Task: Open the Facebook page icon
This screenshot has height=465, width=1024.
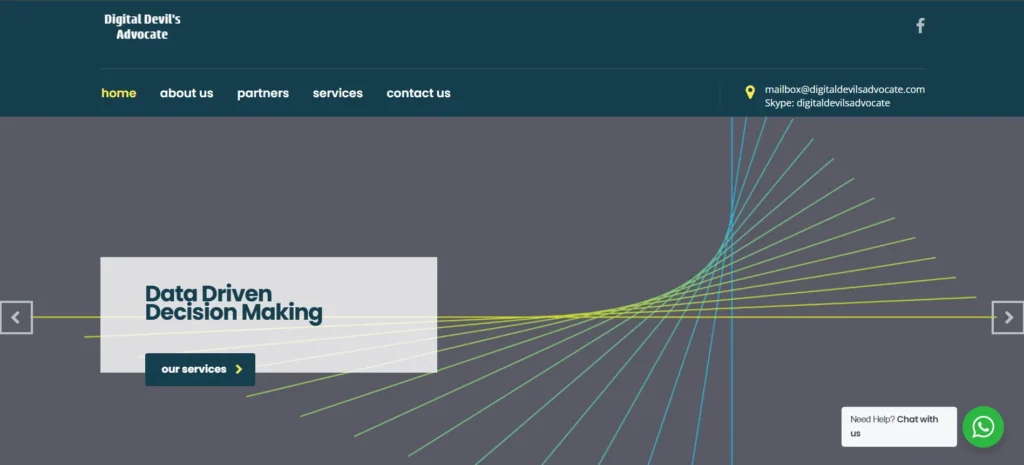Action: pyautogui.click(x=920, y=26)
